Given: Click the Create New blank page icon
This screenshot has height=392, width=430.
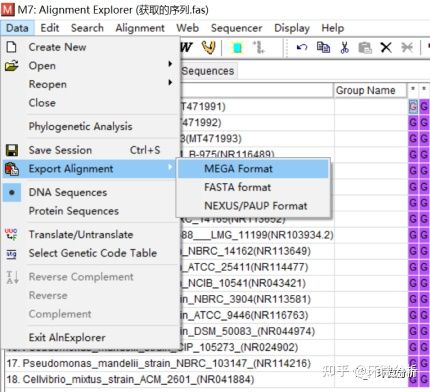Looking at the screenshot, I should pos(12,47).
